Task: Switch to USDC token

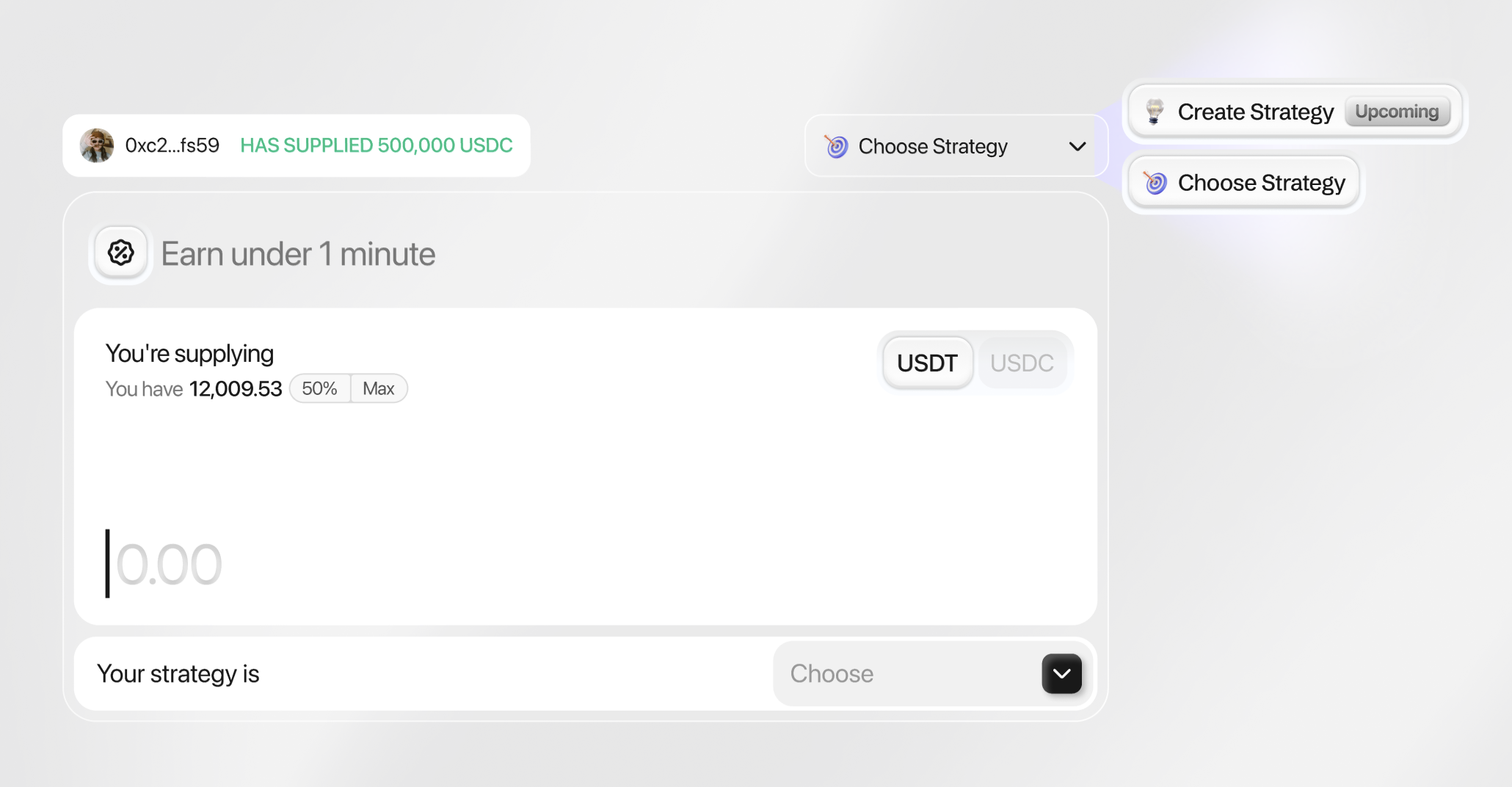Action: pyautogui.click(x=1022, y=363)
